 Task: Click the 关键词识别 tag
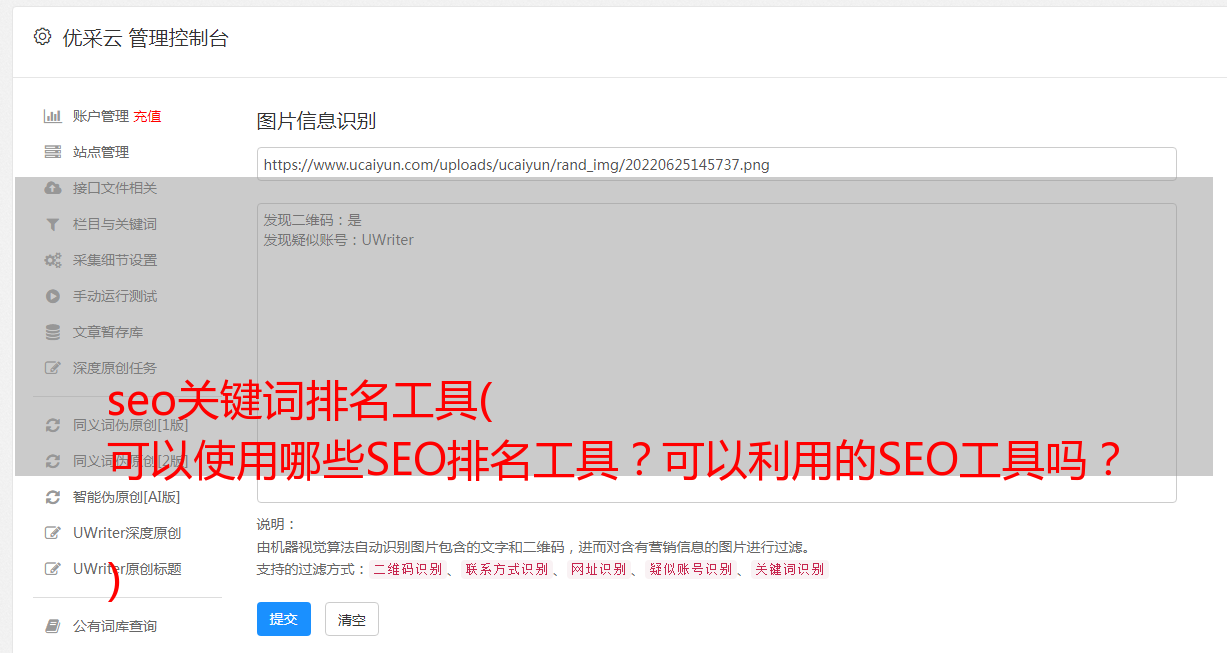(x=789, y=569)
